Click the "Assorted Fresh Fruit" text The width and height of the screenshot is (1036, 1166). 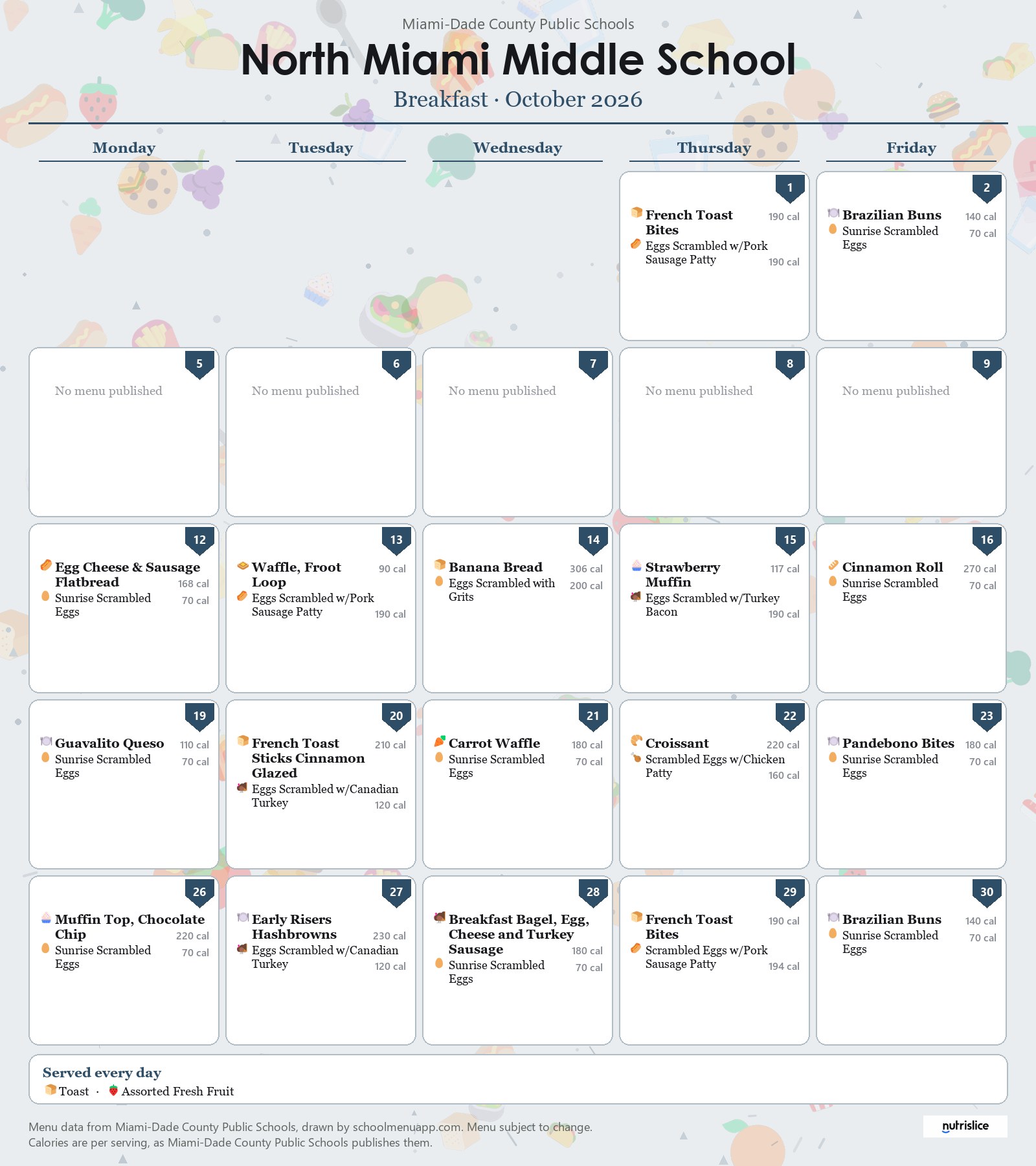pos(177,1091)
